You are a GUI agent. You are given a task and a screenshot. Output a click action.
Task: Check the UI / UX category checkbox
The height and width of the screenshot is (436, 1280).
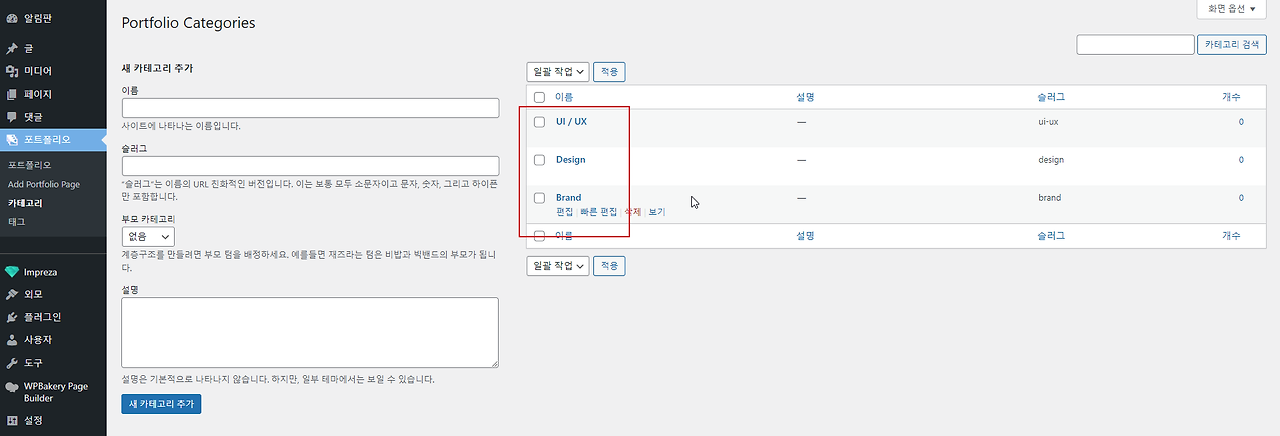click(540, 122)
